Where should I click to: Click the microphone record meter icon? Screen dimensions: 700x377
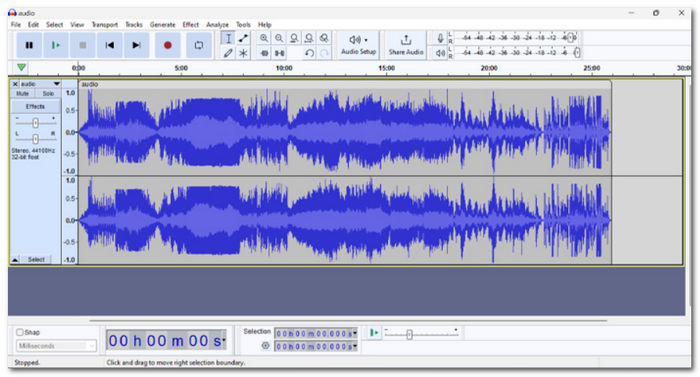click(x=440, y=38)
